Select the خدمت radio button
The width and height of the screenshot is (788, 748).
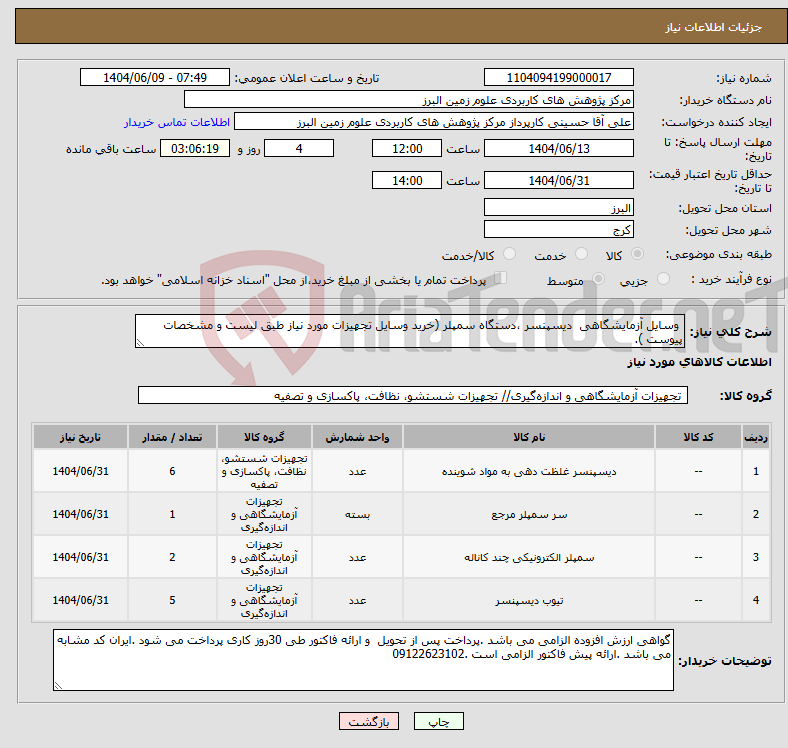tap(581, 254)
